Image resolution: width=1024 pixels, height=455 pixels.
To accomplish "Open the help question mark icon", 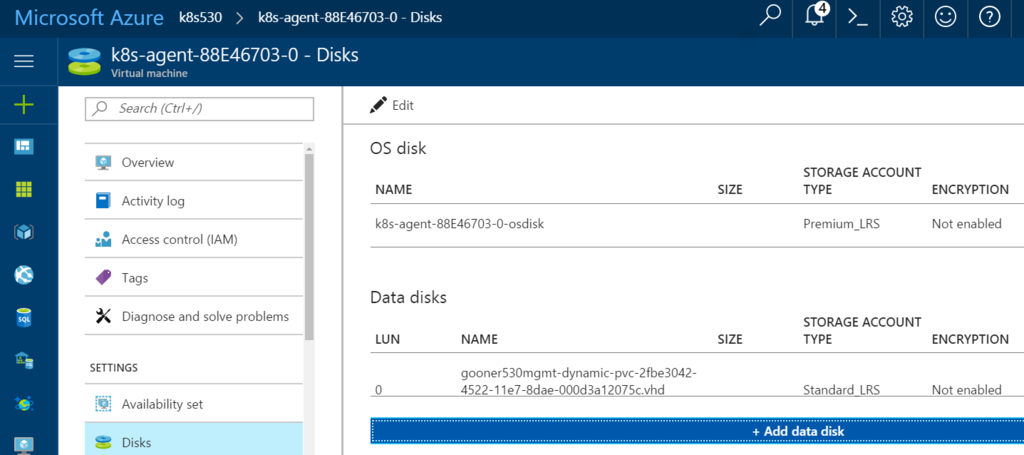I will tap(989, 18).
